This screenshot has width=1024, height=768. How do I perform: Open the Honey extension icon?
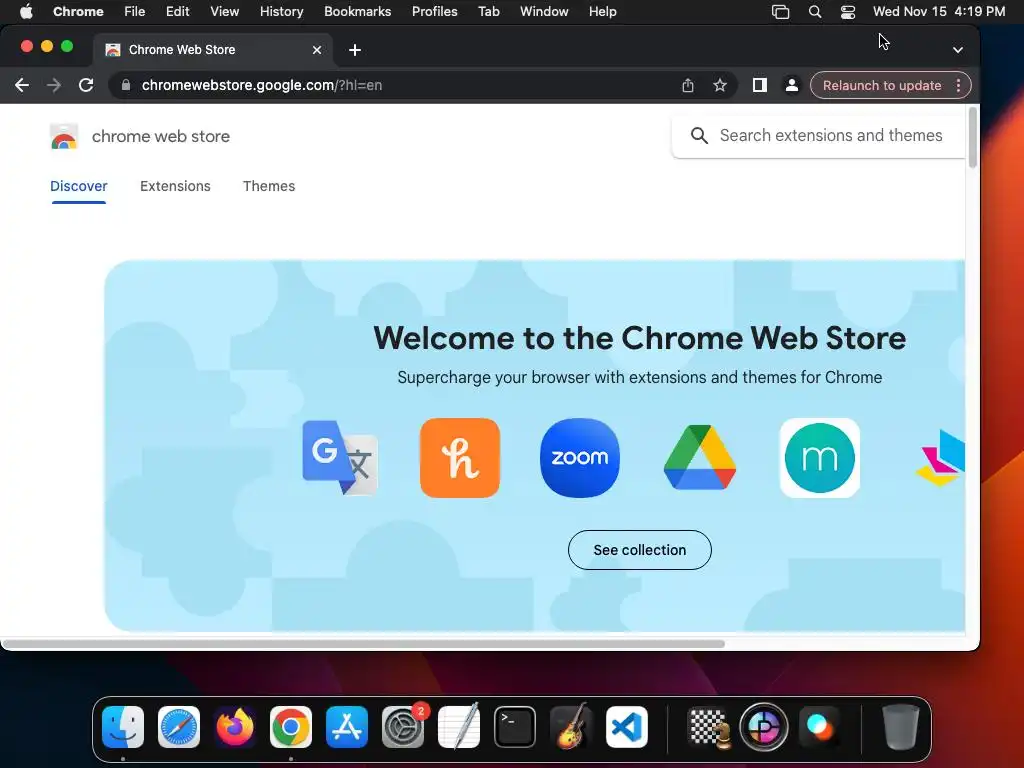460,458
